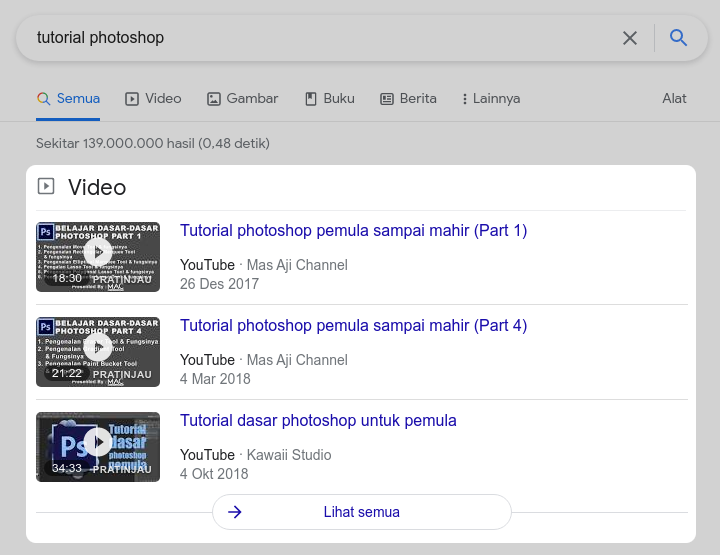Open Tutorial photoshop pemula (Part 4) link
Image resolution: width=720 pixels, height=555 pixels.
click(353, 326)
